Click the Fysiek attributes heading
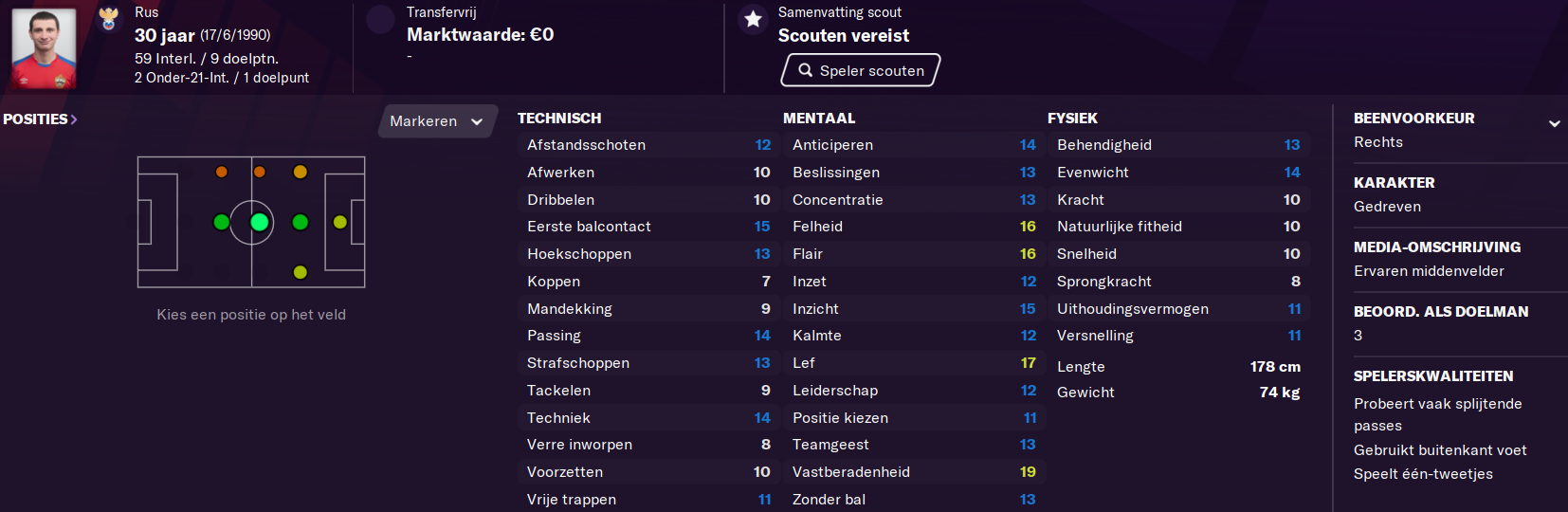The width and height of the screenshot is (1568, 512). click(x=1072, y=119)
